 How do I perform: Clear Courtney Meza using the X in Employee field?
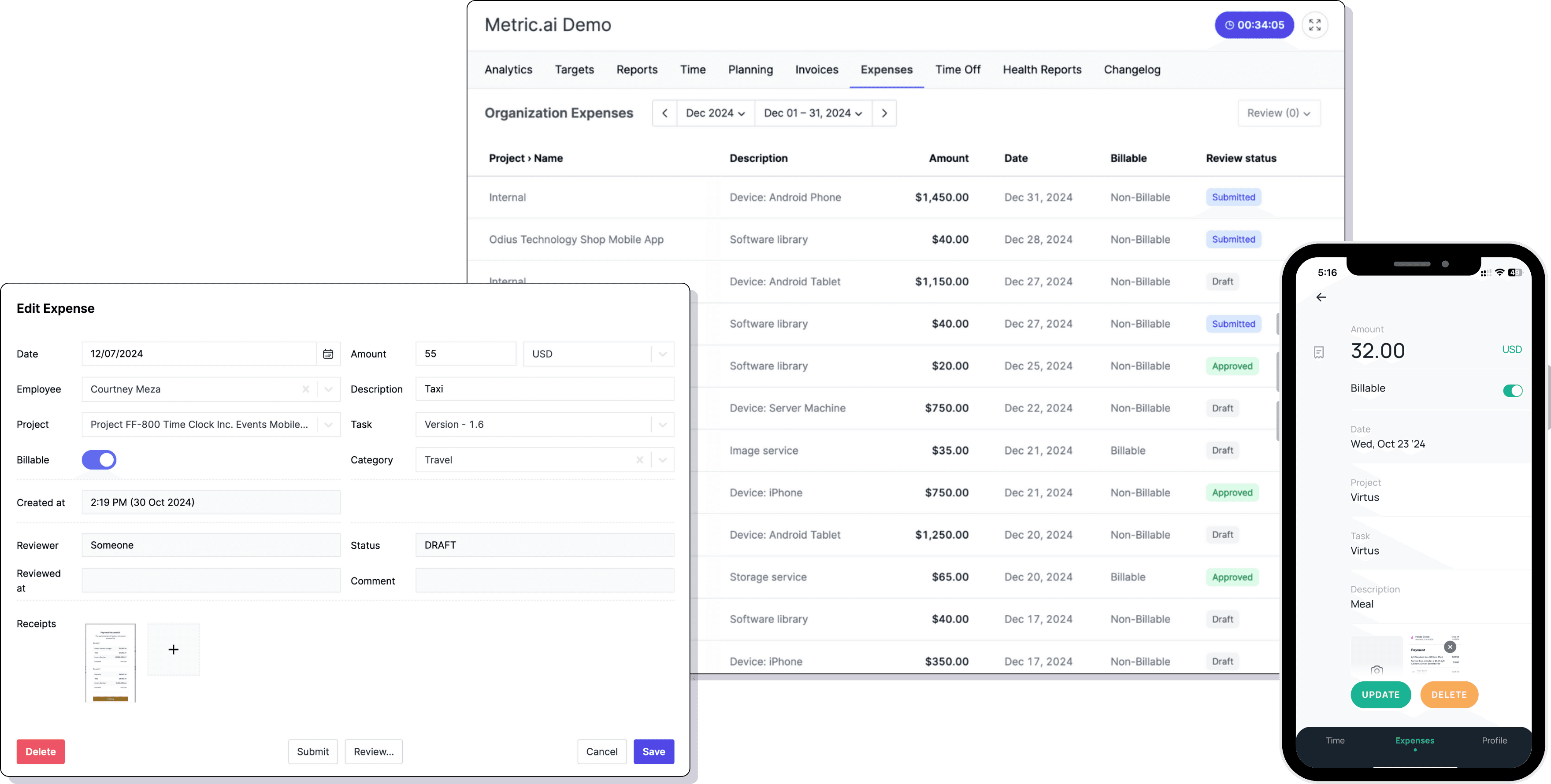306,389
